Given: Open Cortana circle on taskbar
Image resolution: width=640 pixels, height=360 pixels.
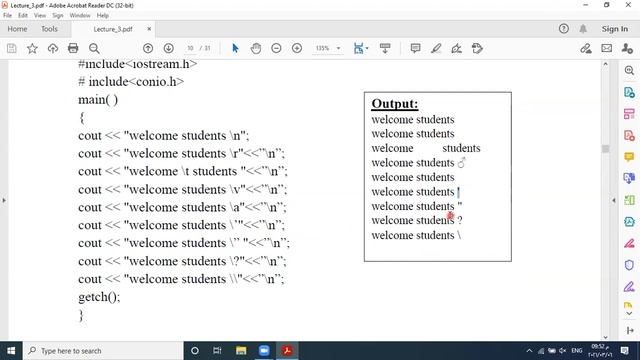Looking at the screenshot, I should pyautogui.click(x=195, y=351).
